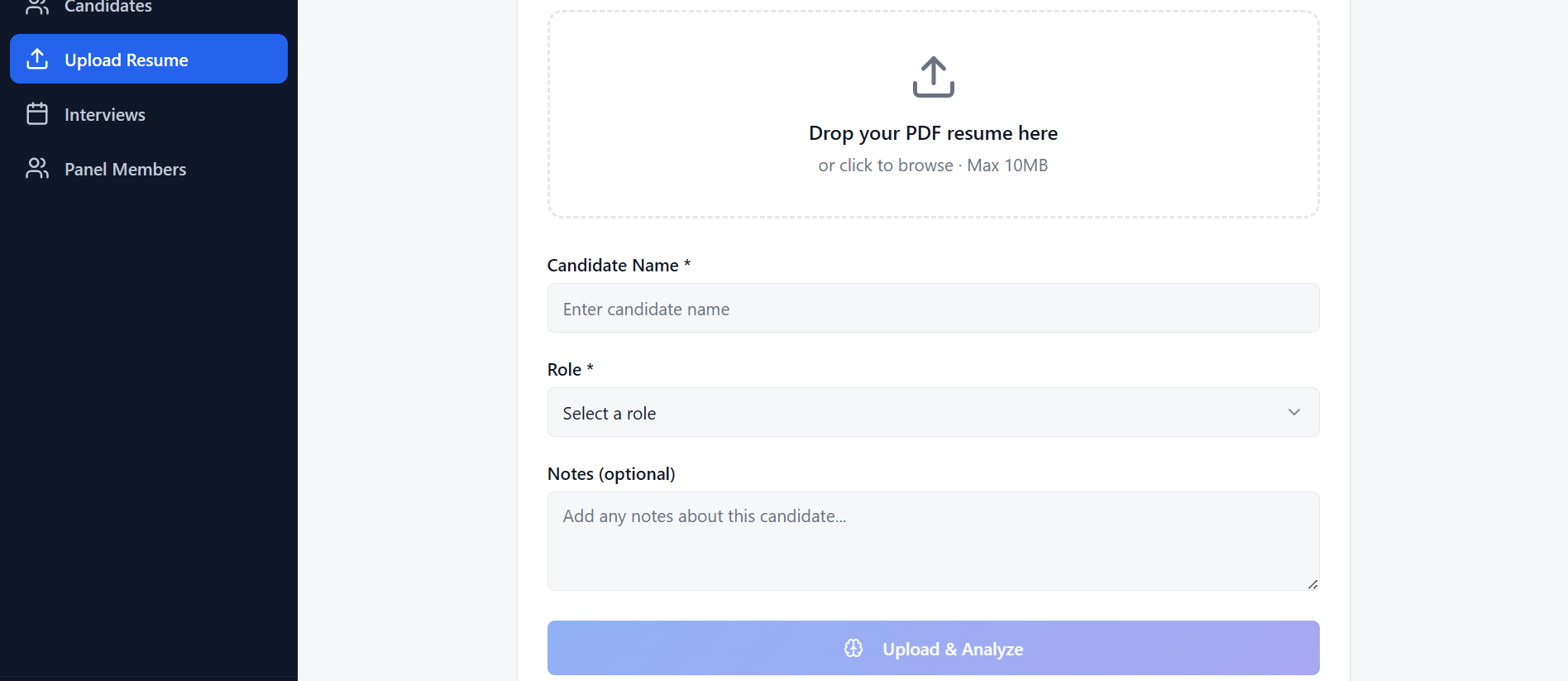Open the Panel Members section
This screenshot has height=681, width=1568.
pos(126,170)
